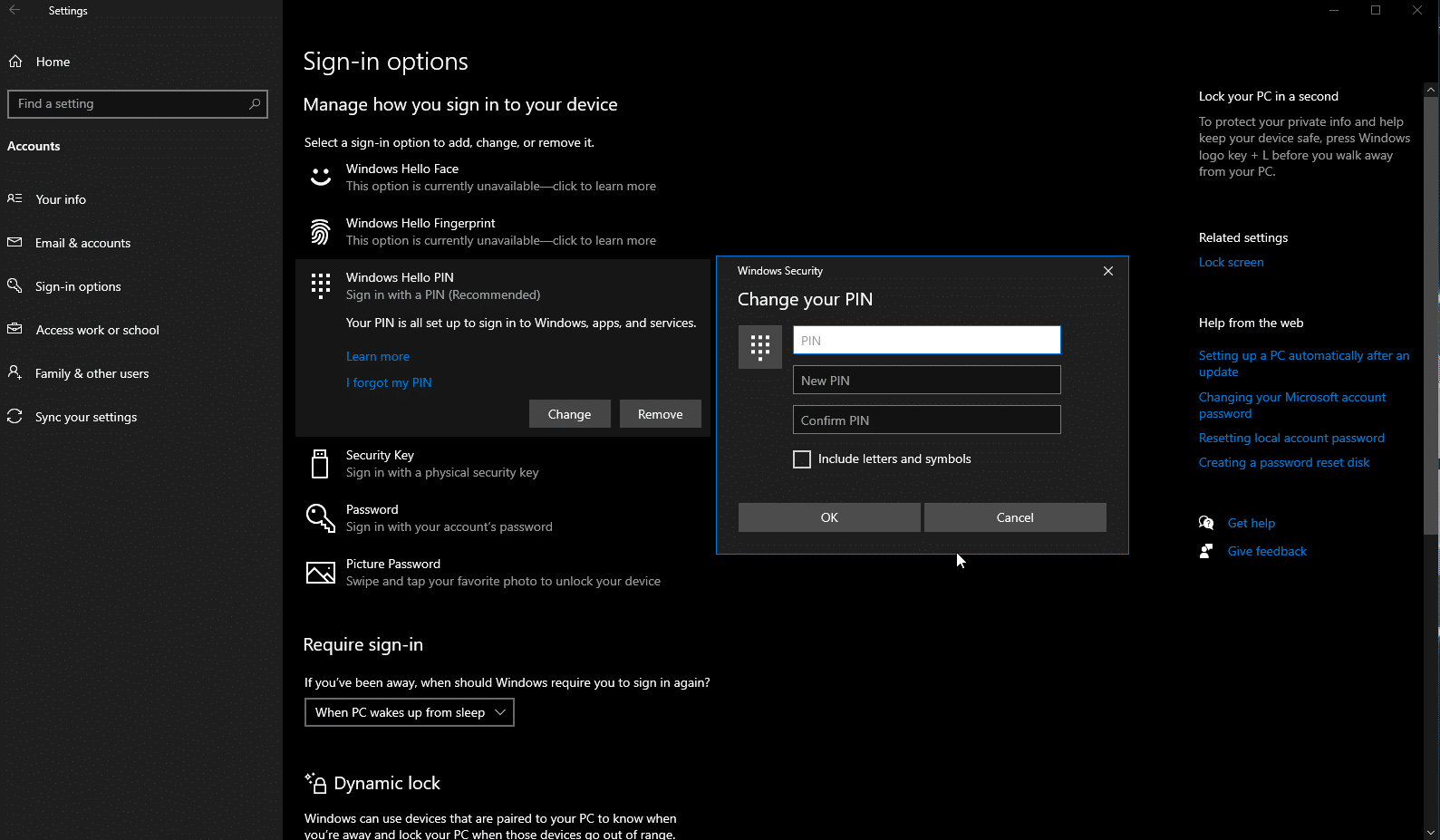The image size is (1440, 840).
Task: Click the Give feedback person icon
Action: 1206,551
